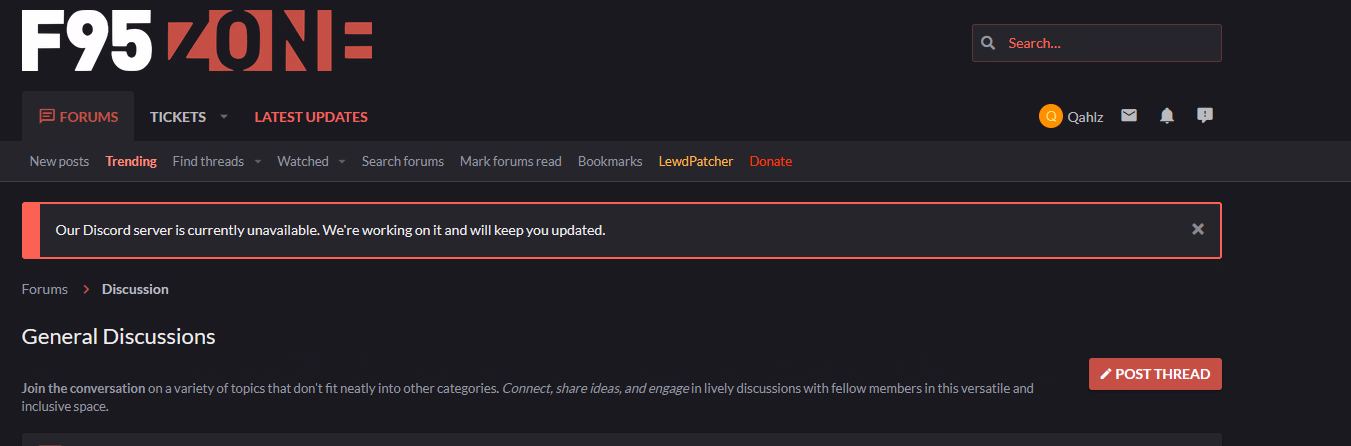Click the Qahlz avatar icon
Screen dimensions: 1351x446
[1050, 117]
